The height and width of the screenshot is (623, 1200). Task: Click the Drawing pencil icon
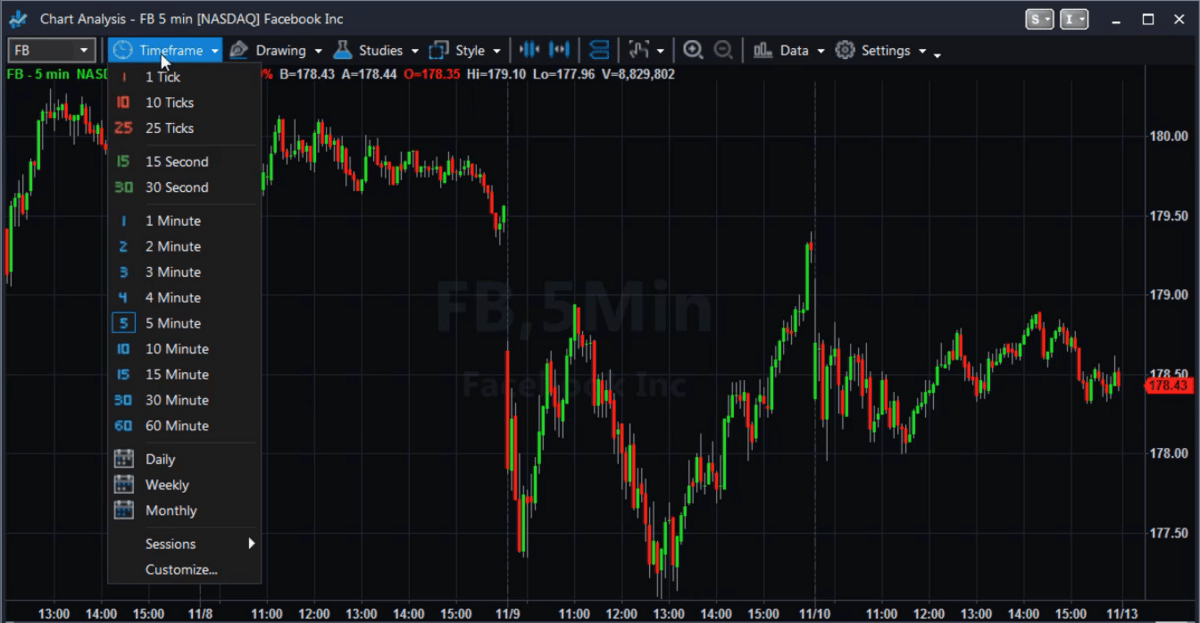238,50
